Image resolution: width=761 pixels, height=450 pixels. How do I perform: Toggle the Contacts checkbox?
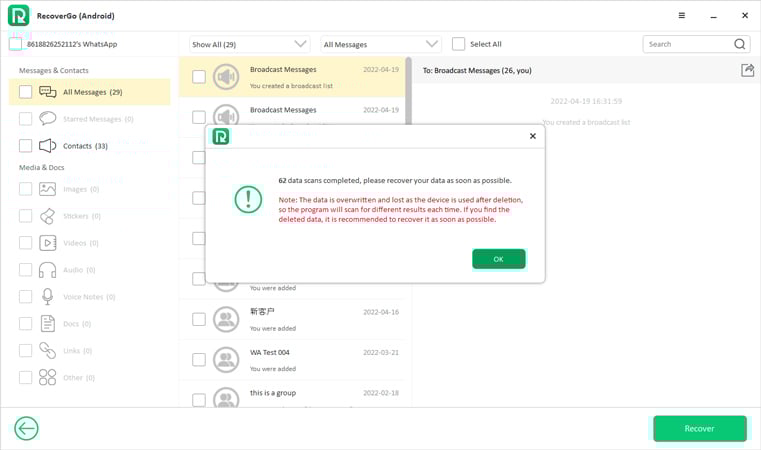point(26,146)
